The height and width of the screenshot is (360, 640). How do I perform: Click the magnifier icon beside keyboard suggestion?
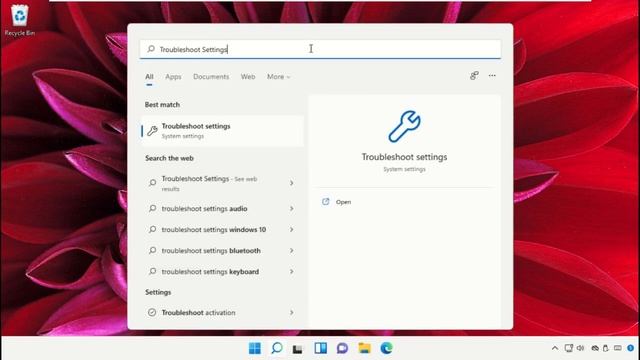(x=152, y=271)
